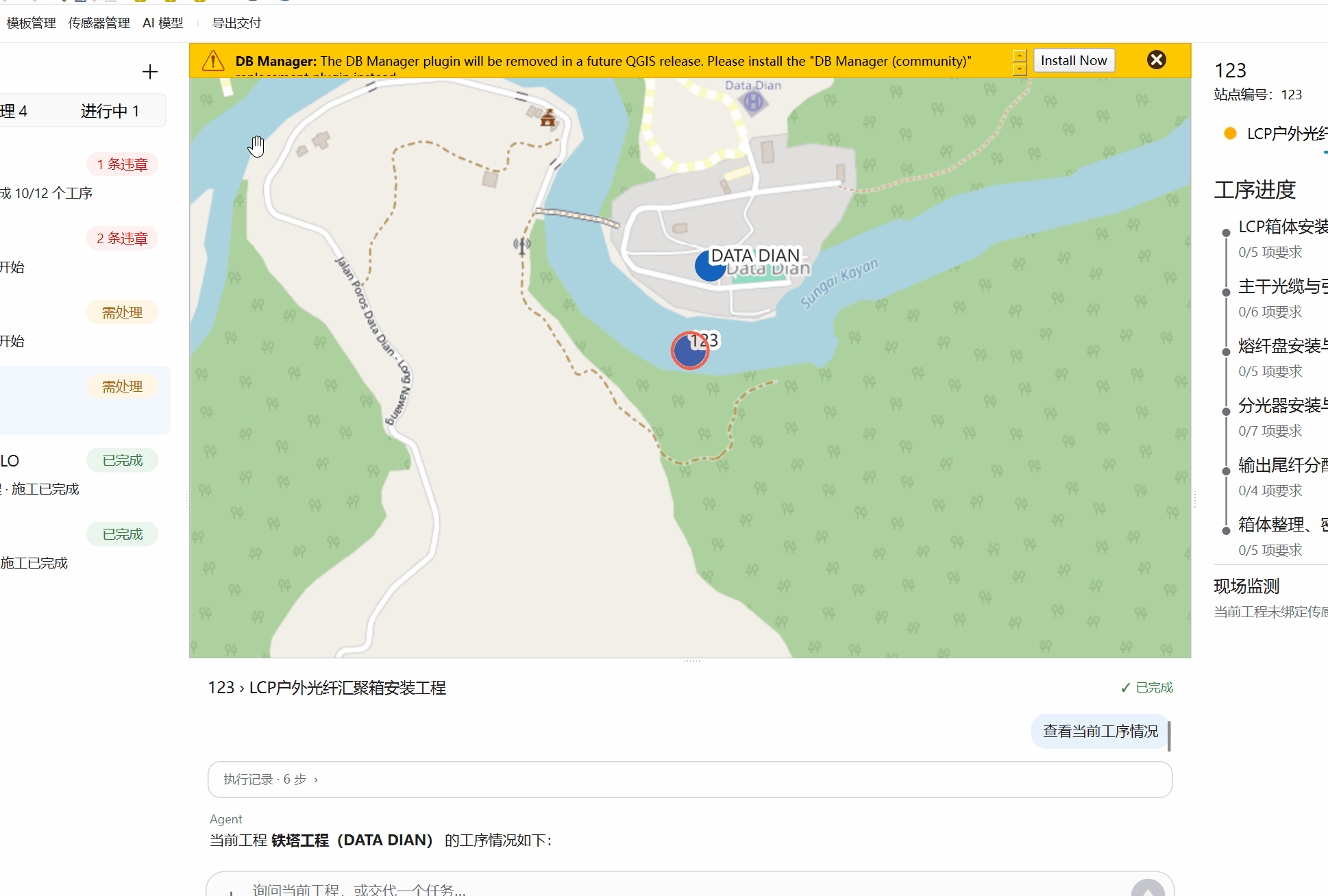
Task: Click the 已完成 status in chat header
Action: point(1146,688)
